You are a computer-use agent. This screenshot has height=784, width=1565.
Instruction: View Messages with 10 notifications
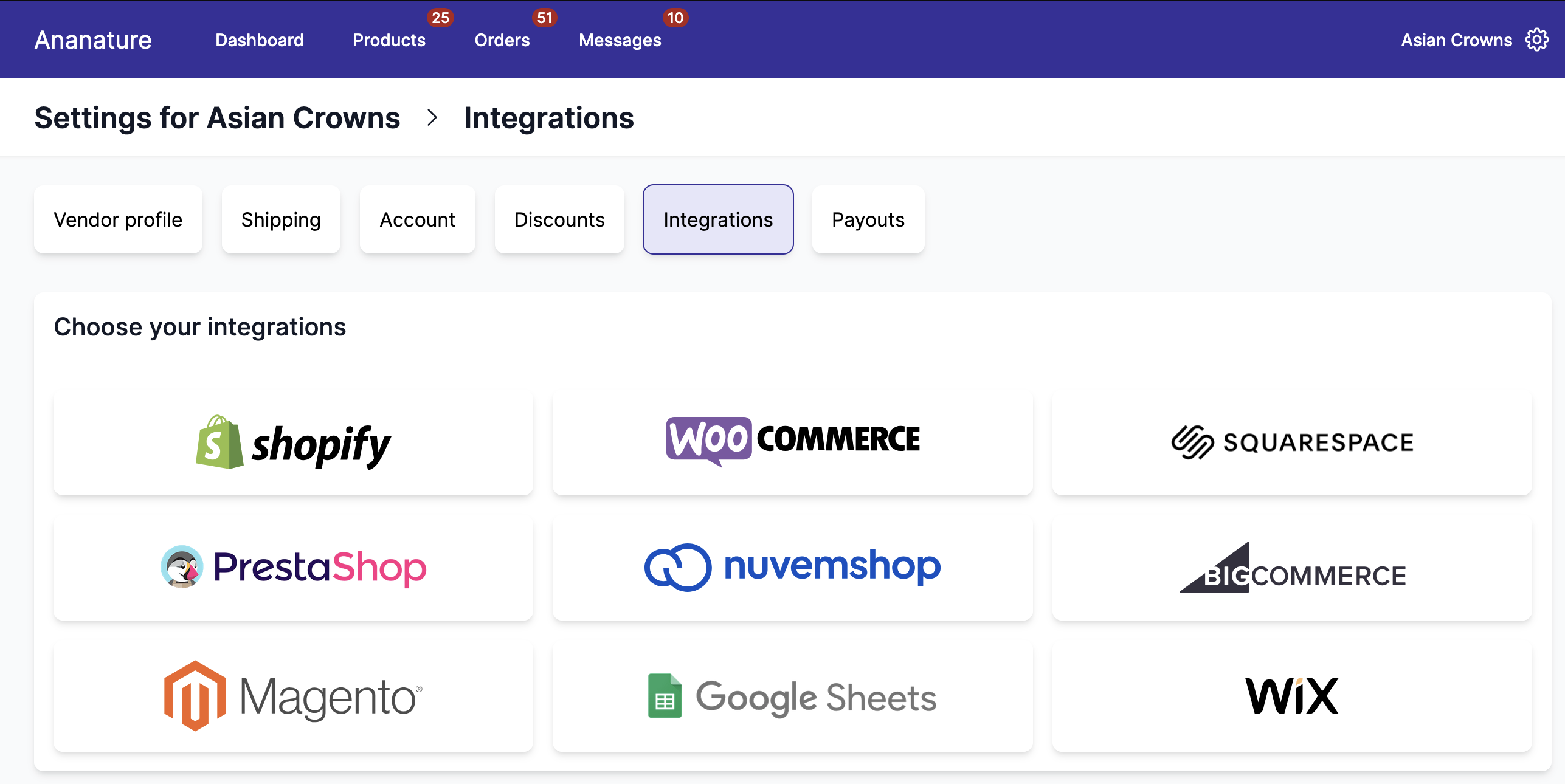click(620, 40)
